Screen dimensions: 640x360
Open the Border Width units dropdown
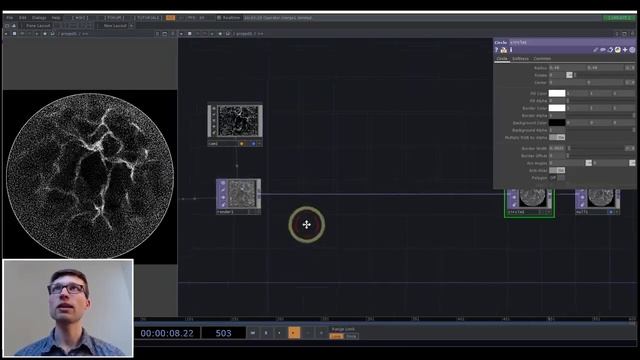(x=629, y=149)
